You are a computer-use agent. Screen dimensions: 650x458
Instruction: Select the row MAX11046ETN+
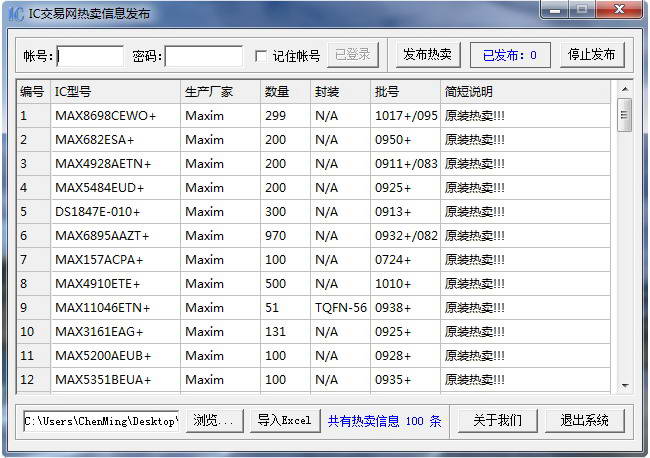coord(314,308)
